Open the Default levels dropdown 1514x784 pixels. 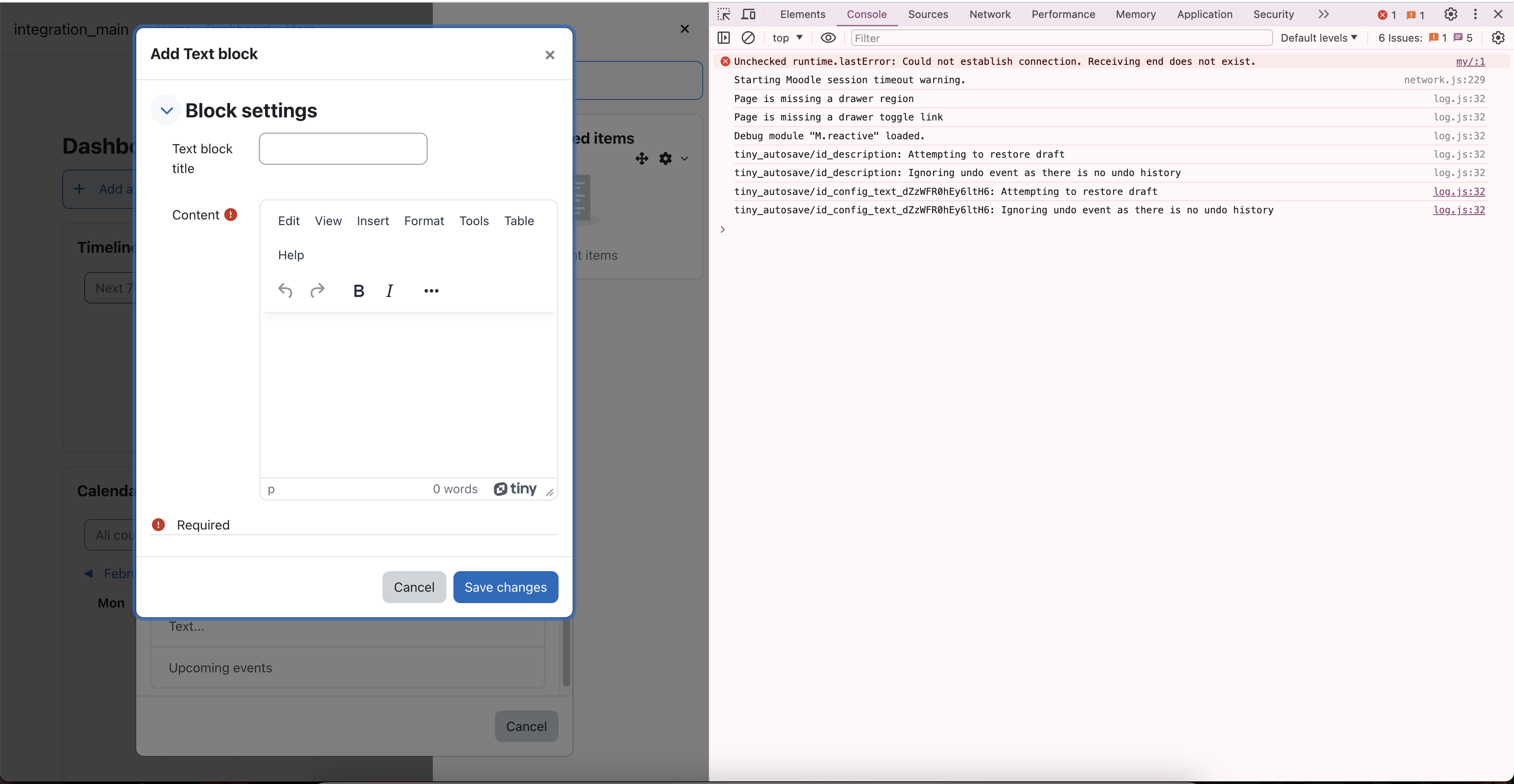coord(1319,38)
